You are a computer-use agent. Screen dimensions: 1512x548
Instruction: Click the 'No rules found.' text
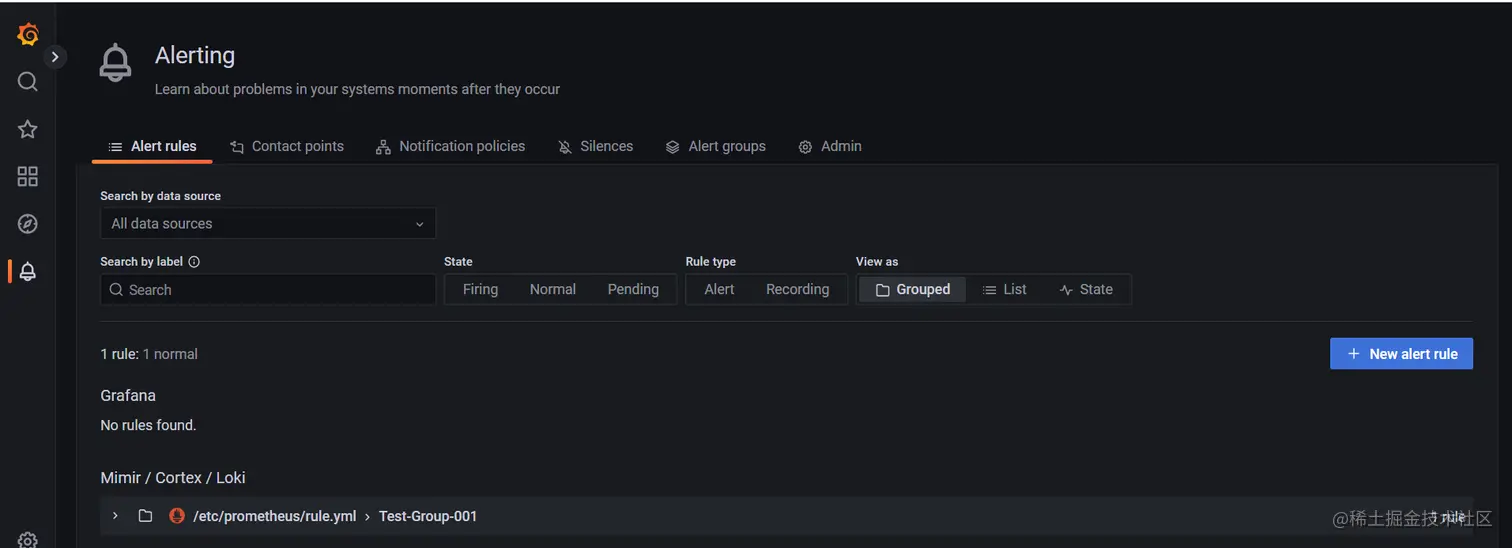(x=148, y=426)
